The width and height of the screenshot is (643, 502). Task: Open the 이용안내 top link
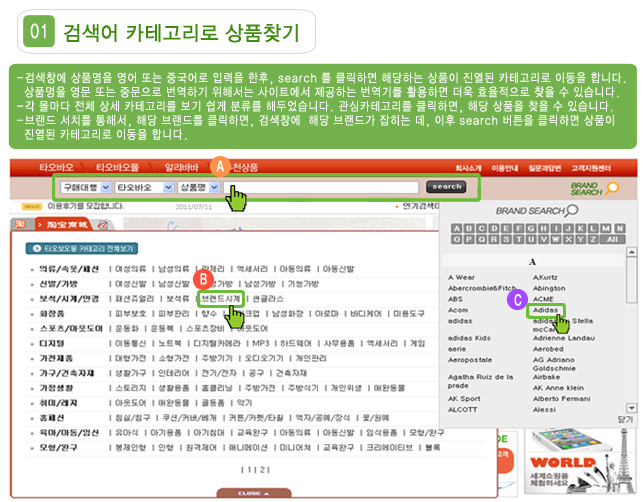[x=504, y=168]
